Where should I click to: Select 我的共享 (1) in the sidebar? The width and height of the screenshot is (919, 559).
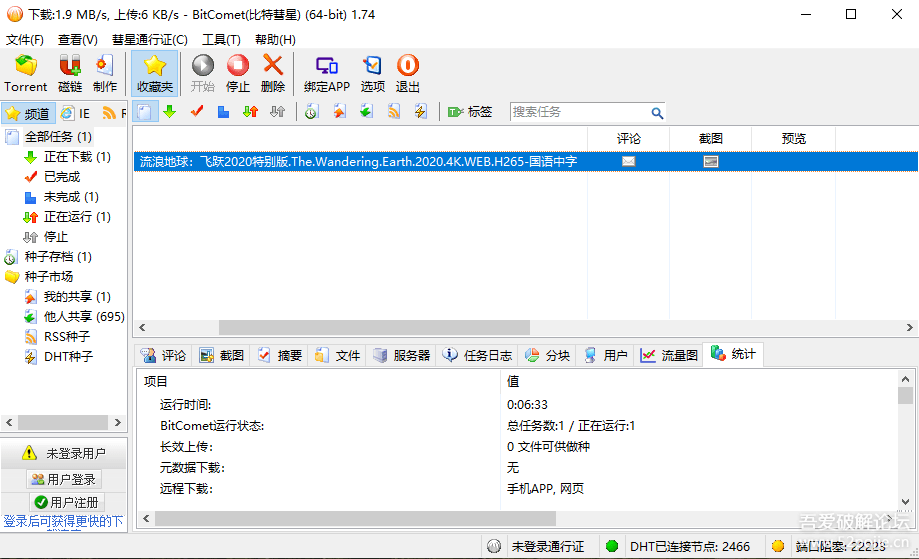[x=77, y=296]
